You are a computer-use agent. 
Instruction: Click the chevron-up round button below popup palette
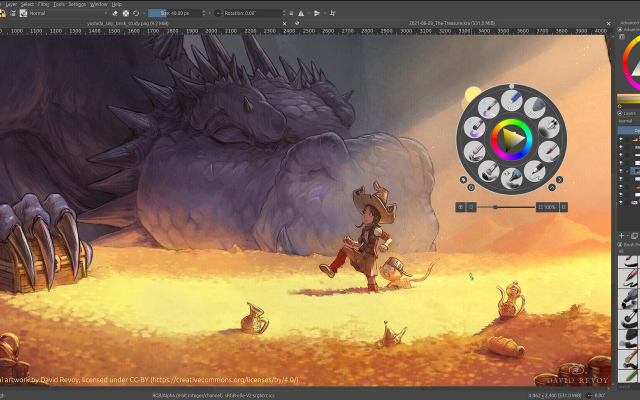click(x=551, y=187)
